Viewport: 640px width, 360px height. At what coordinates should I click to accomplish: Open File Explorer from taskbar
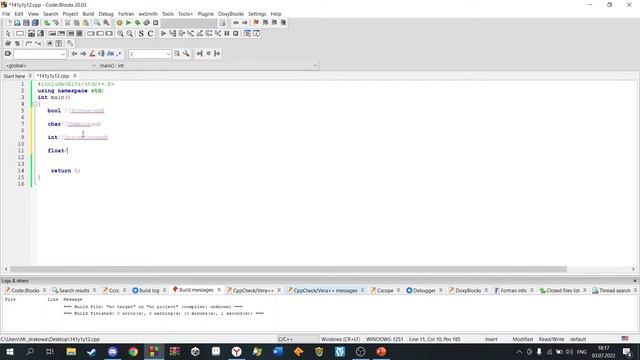[x=71, y=351]
